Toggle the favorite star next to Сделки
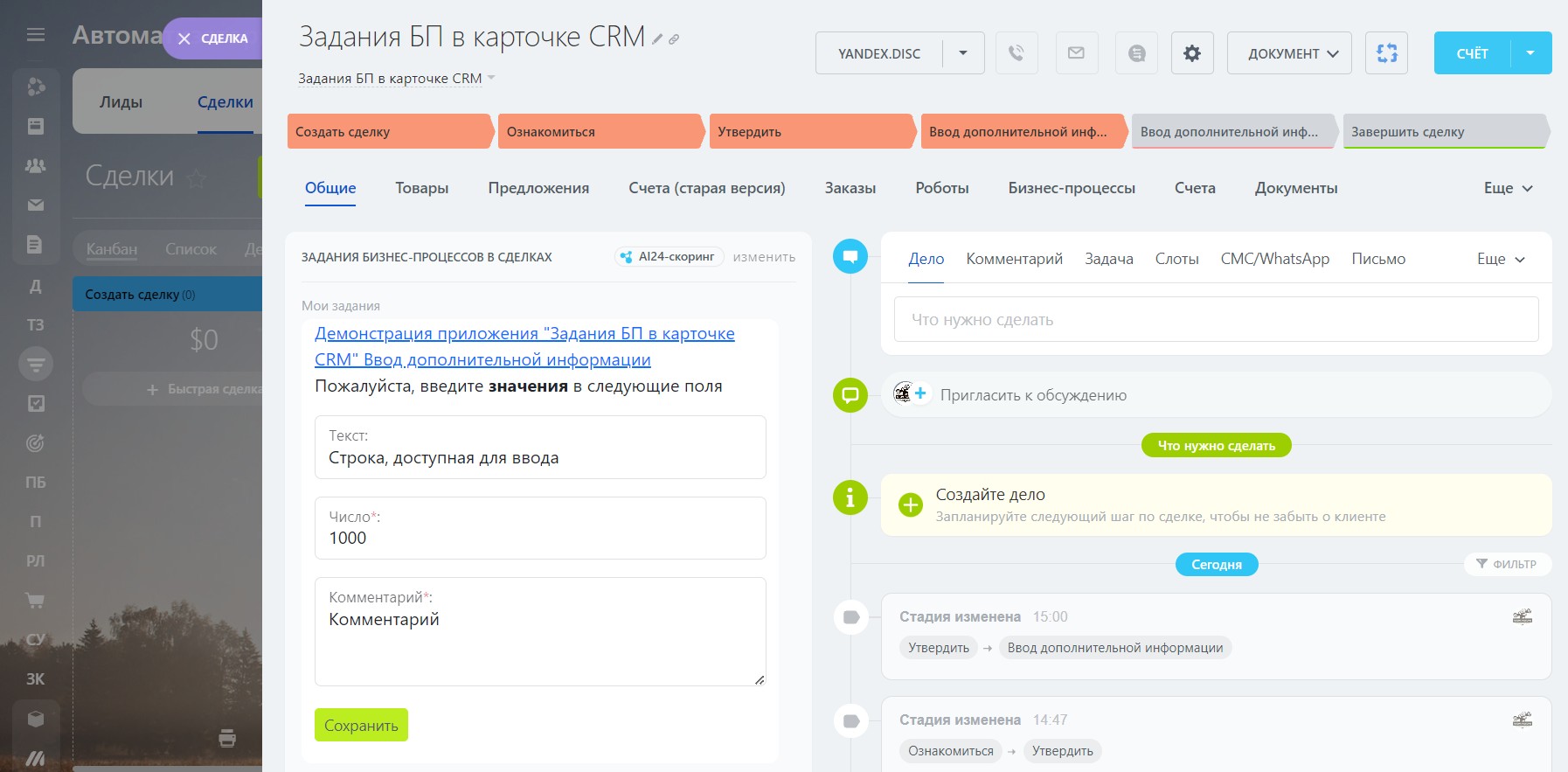 (197, 179)
